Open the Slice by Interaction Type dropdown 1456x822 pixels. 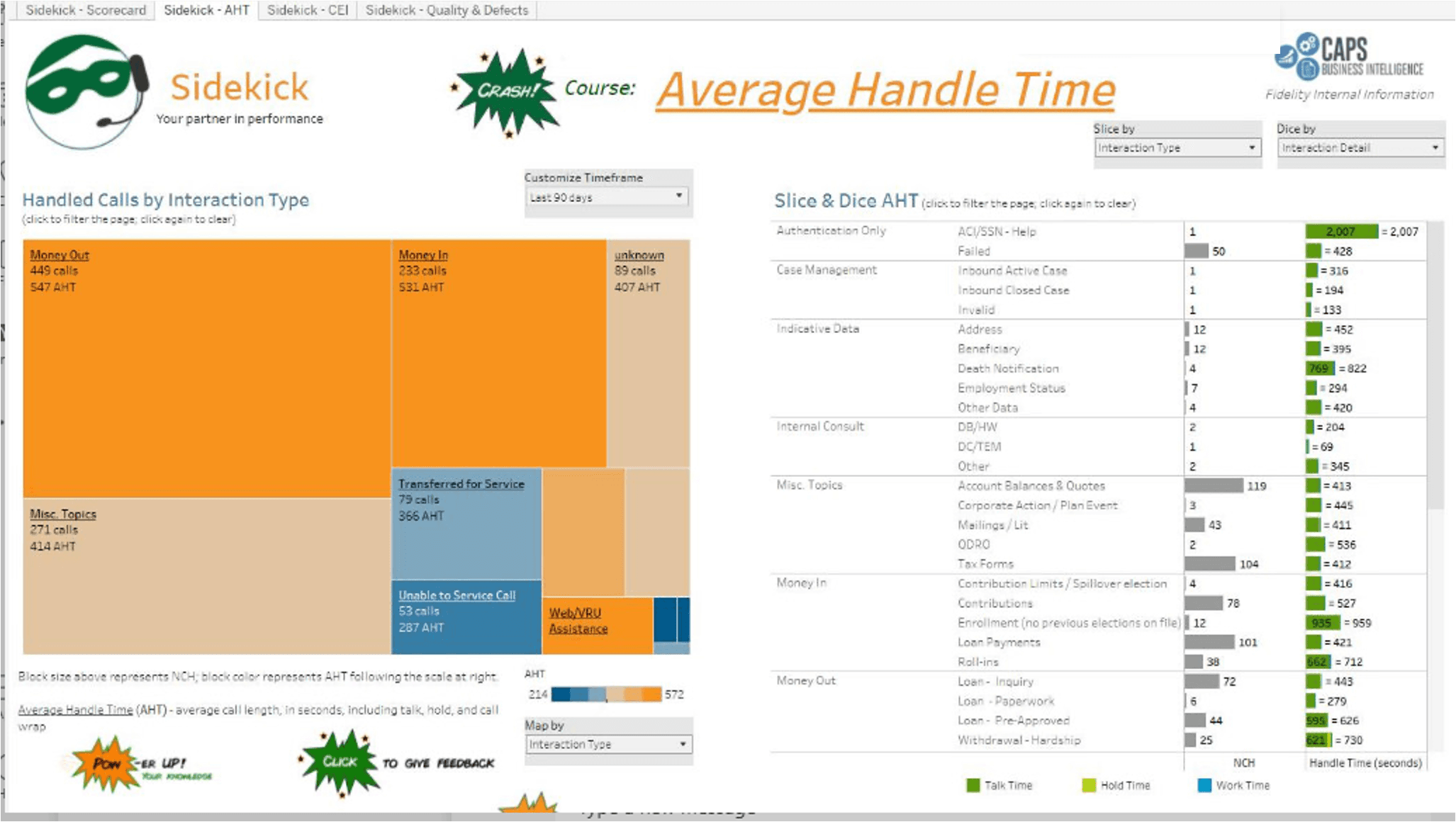click(x=1177, y=147)
